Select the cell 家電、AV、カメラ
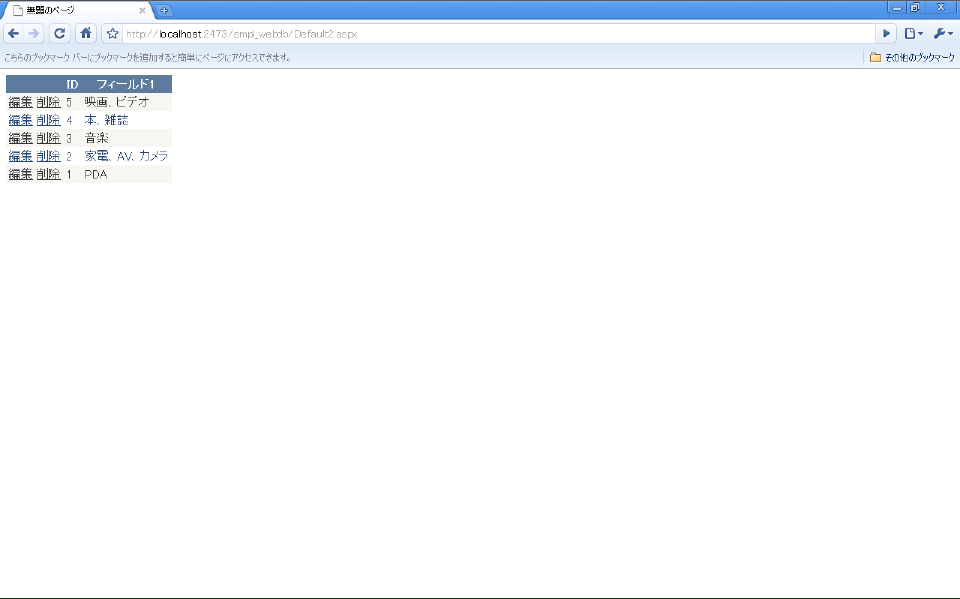The width and height of the screenshot is (960, 599). (126, 156)
